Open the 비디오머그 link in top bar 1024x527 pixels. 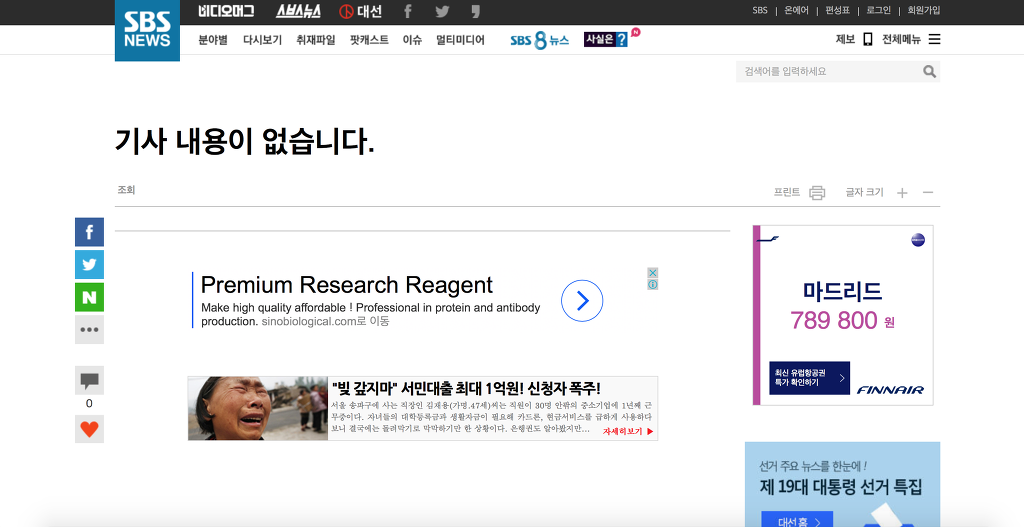click(226, 11)
